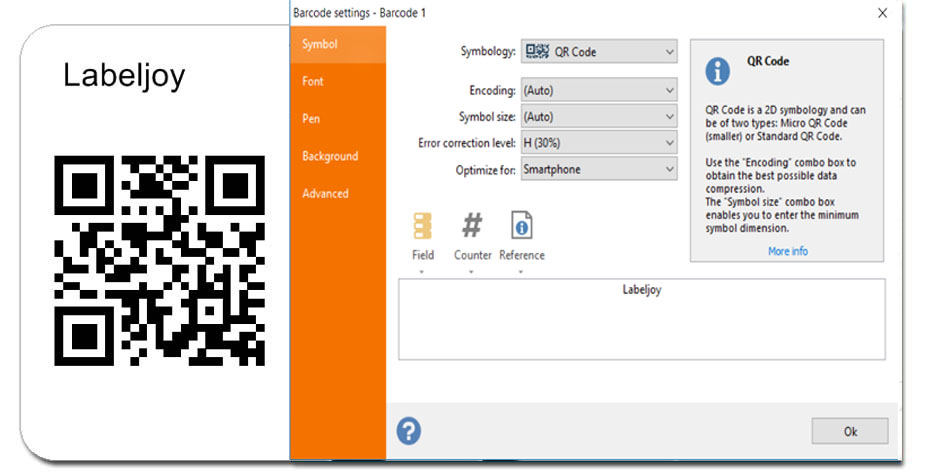925x475 pixels.
Task: Select the Labeljoy text on the label
Action: tap(124, 77)
